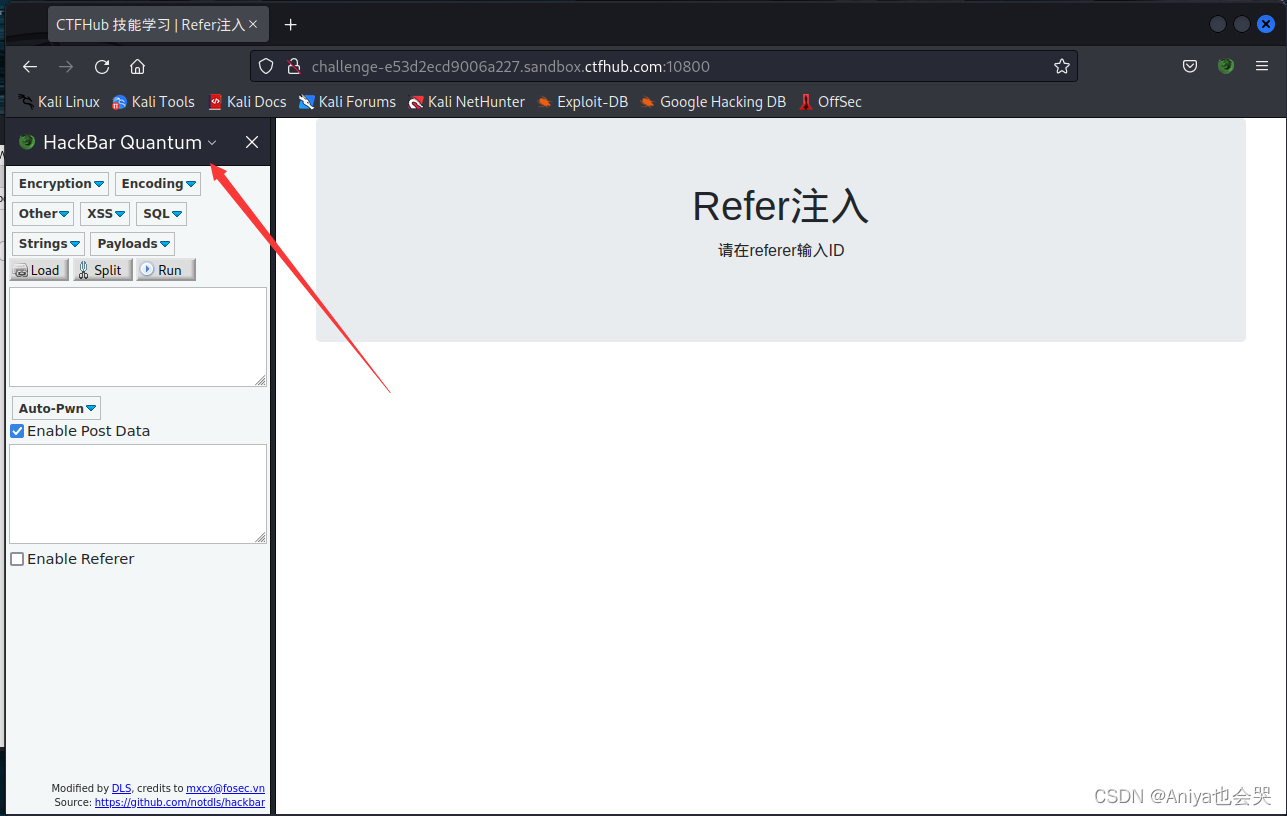
Task: Click the HackBar Quantum logo icon
Action: point(27,142)
